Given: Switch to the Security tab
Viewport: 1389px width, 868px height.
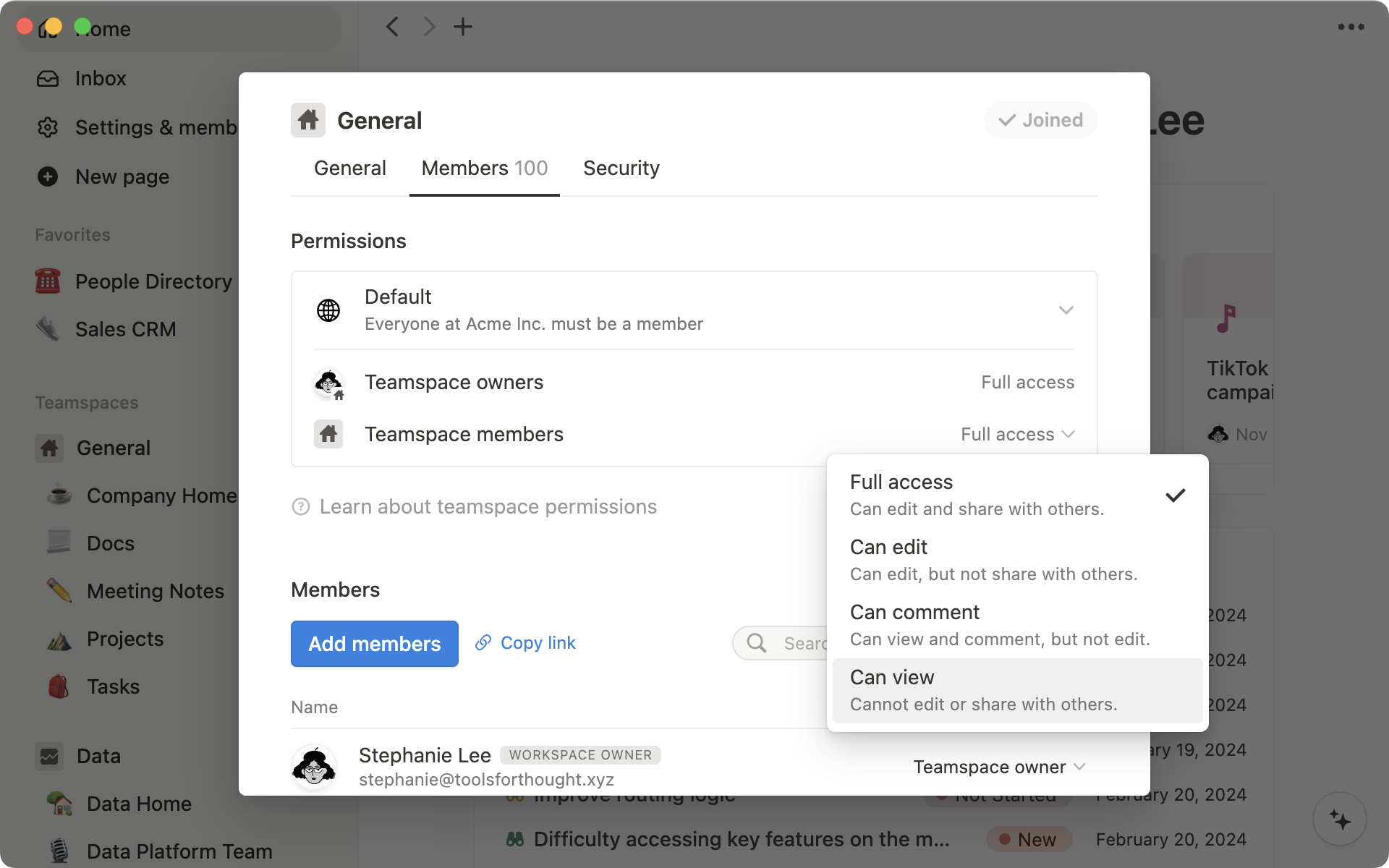Looking at the screenshot, I should pyautogui.click(x=620, y=168).
